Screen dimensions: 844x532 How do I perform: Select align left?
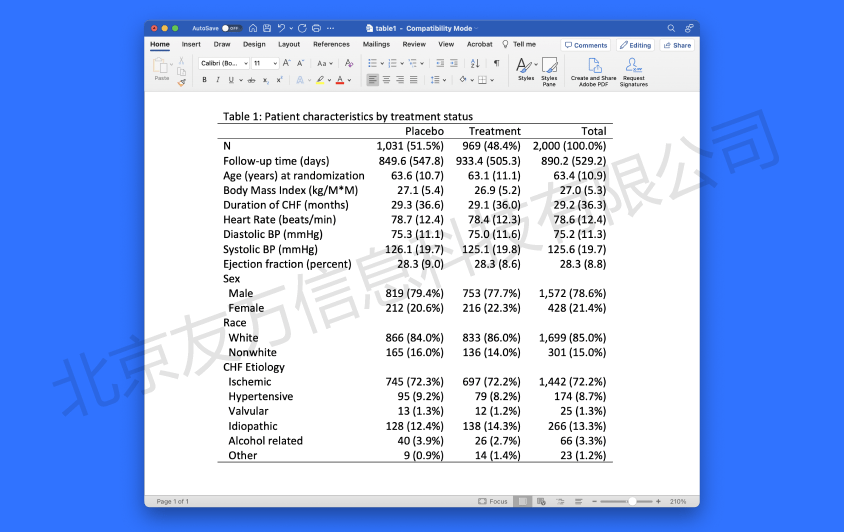pos(372,80)
